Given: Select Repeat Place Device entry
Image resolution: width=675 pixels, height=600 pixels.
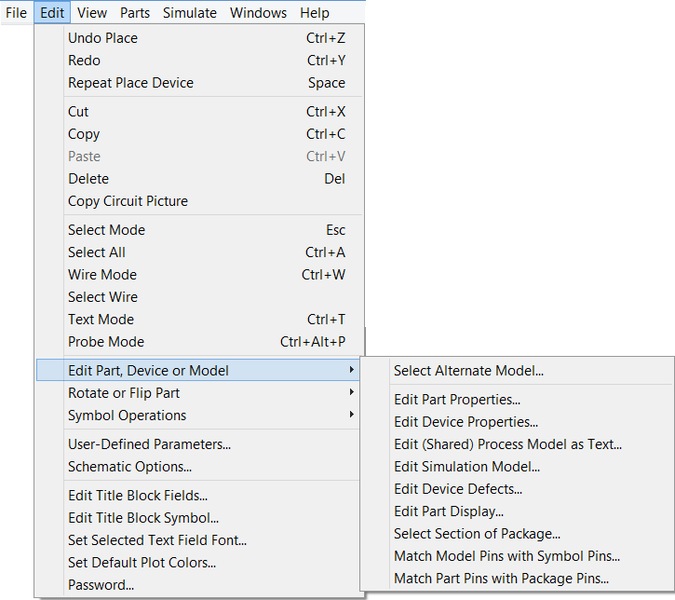Looking at the screenshot, I should coord(131,83).
